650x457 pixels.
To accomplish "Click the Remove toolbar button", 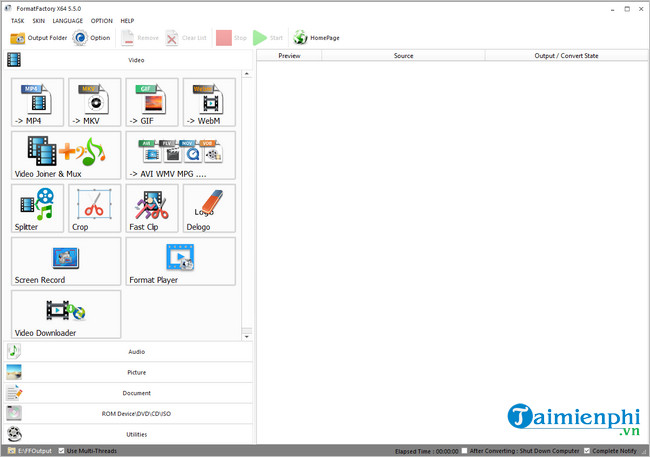I will 140,38.
